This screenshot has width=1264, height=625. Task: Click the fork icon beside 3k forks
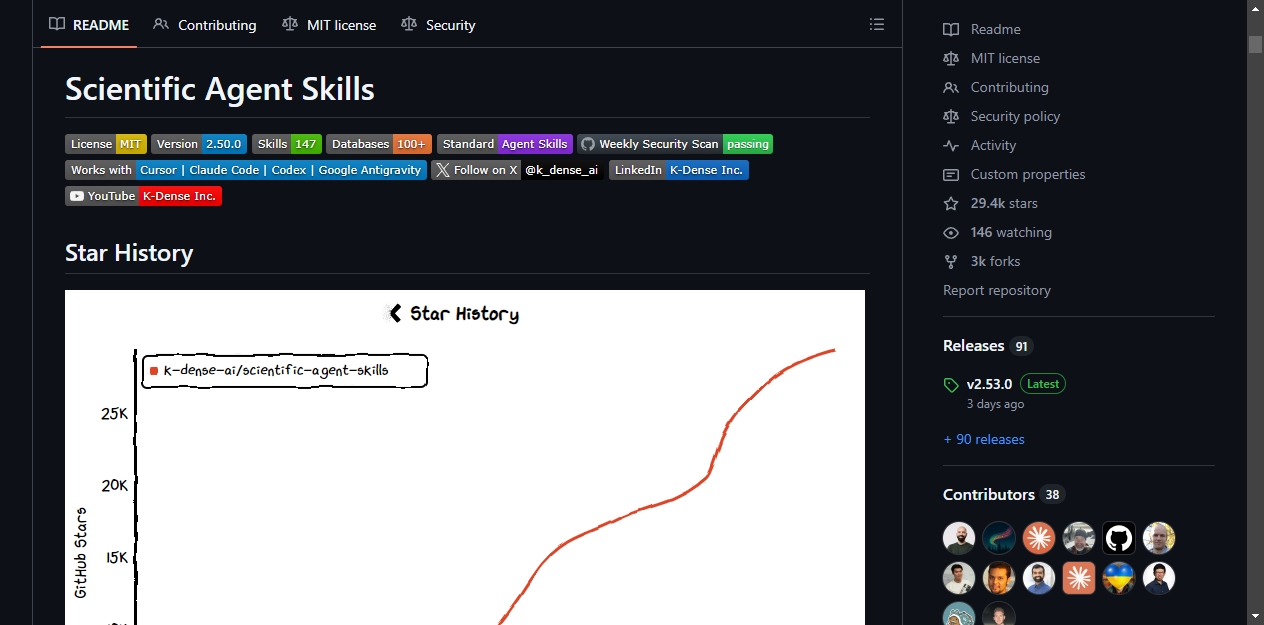(951, 262)
